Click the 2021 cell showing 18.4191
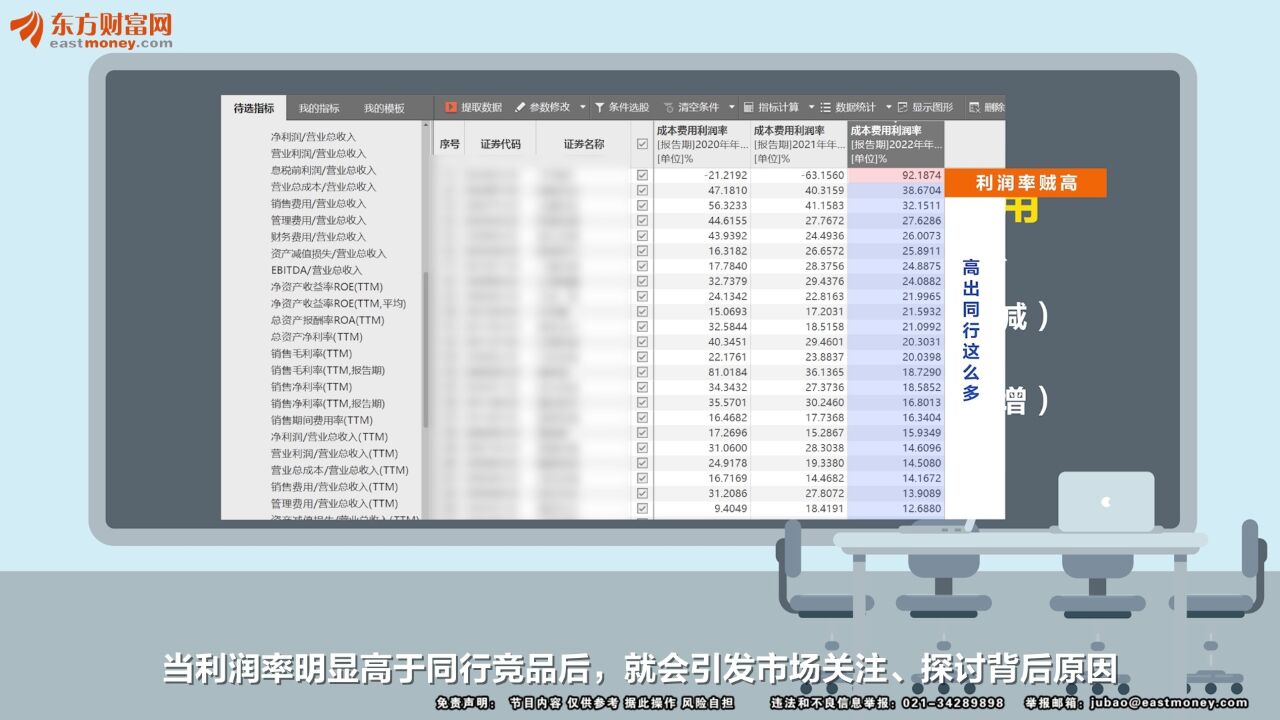The height and width of the screenshot is (720, 1280). [x=799, y=508]
